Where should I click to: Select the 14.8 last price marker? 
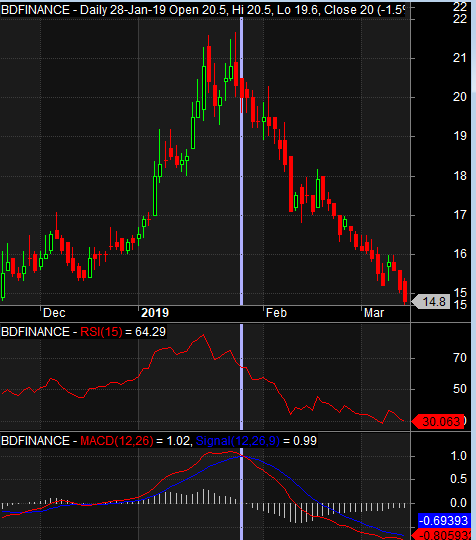click(x=431, y=302)
